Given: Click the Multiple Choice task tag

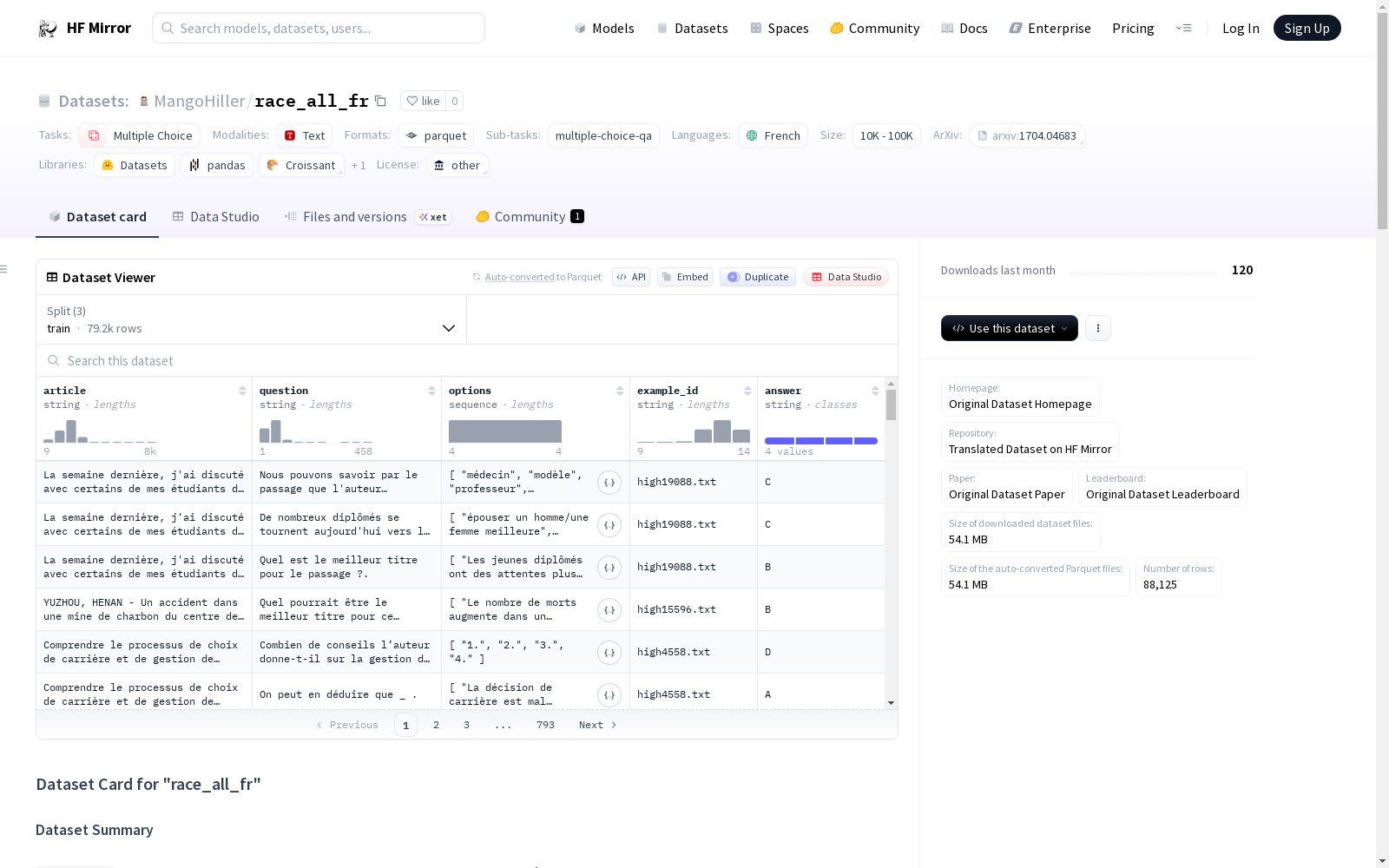Looking at the screenshot, I should click(x=139, y=135).
